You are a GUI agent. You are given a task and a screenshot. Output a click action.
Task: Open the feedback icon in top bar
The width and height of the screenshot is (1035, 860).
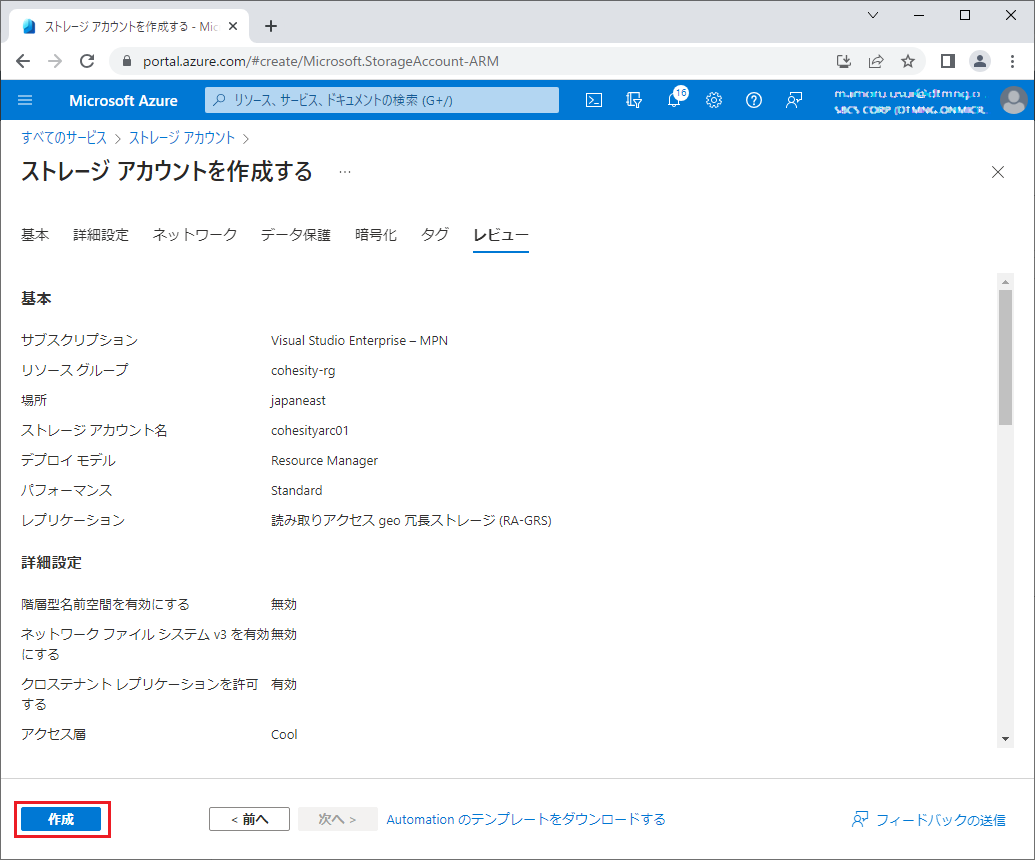click(794, 100)
